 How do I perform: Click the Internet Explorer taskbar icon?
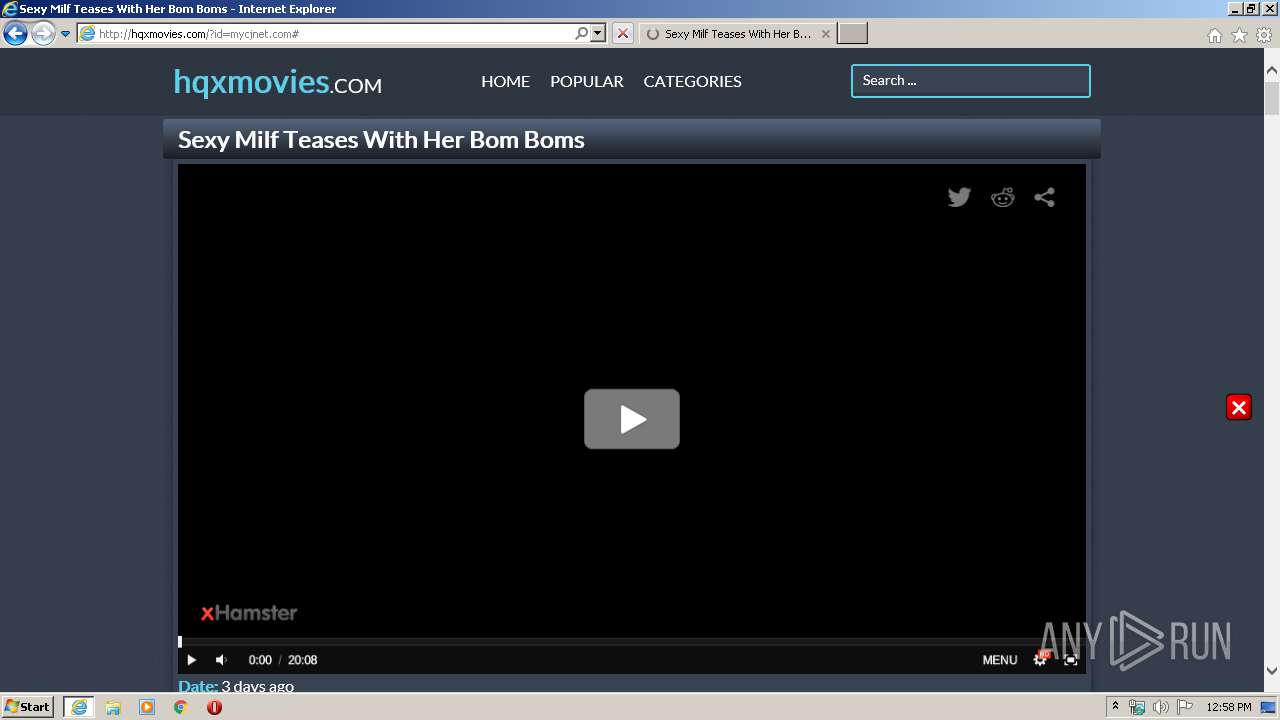[x=79, y=707]
